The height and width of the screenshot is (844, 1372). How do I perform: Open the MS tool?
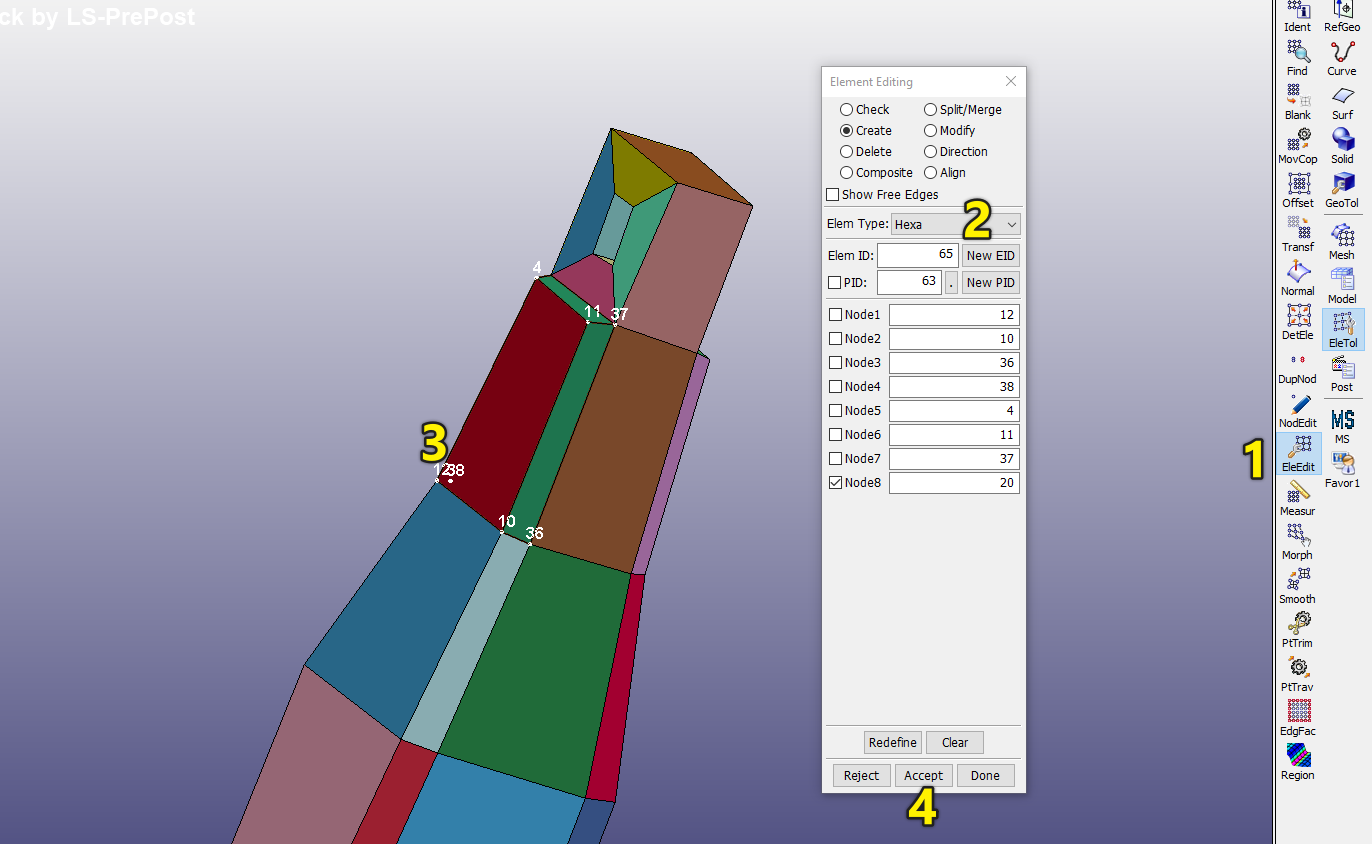click(1342, 425)
